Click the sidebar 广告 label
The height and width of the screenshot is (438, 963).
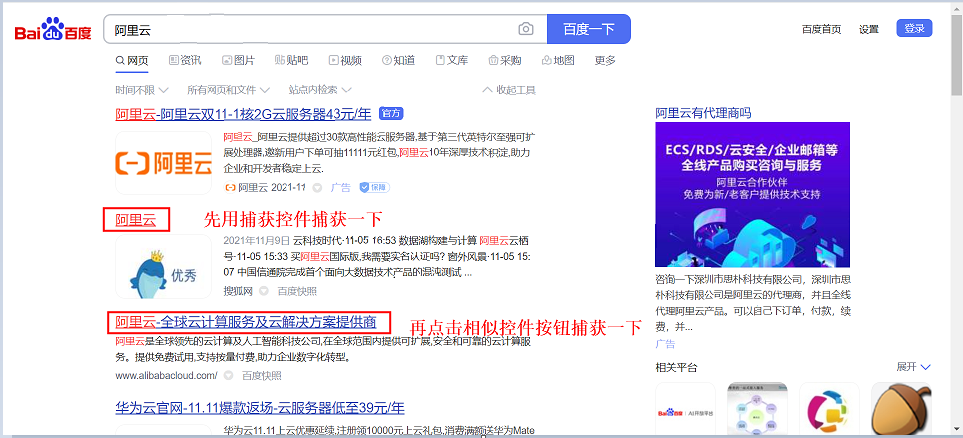click(x=665, y=344)
